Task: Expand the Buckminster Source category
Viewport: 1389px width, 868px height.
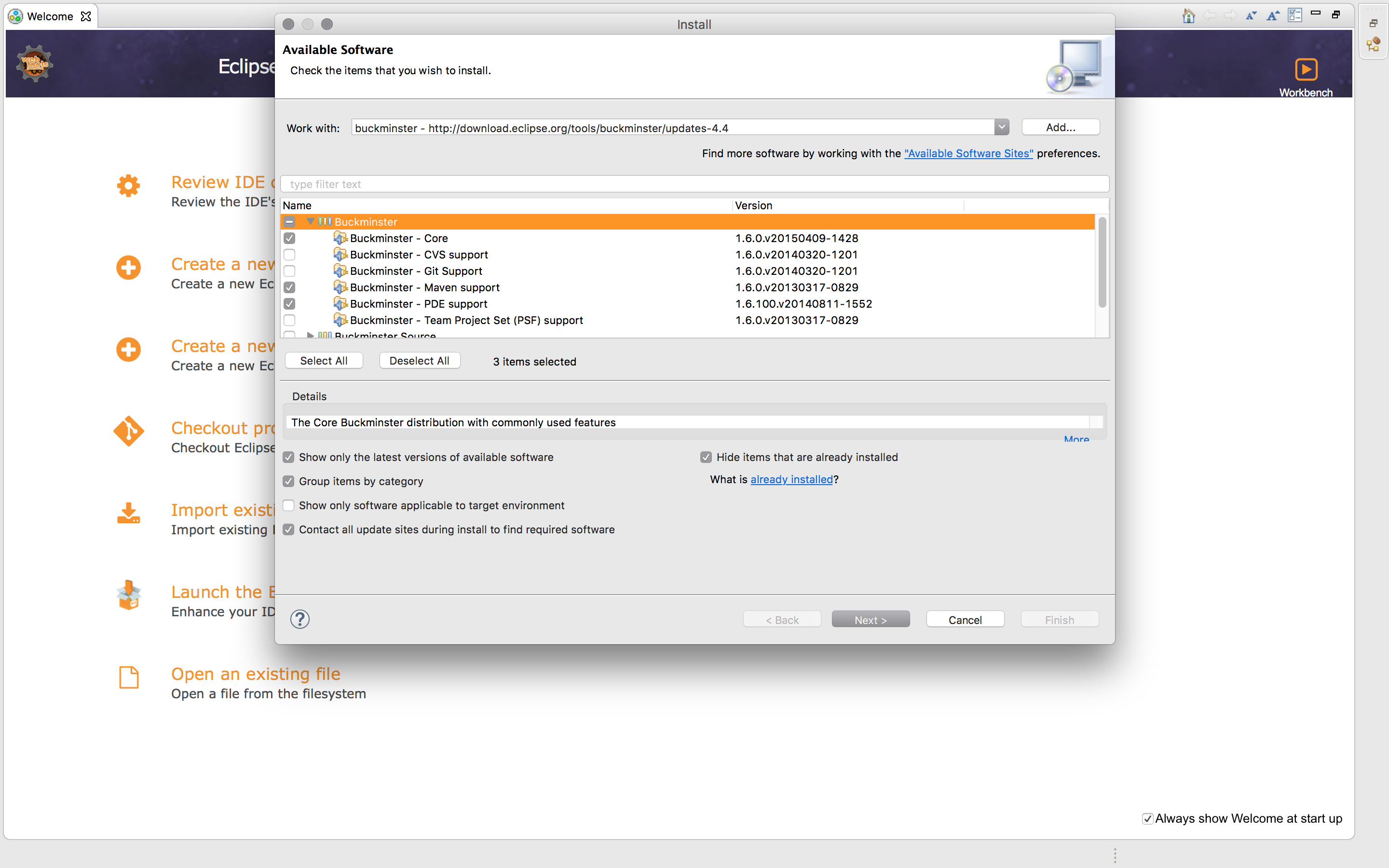Action: [310, 335]
